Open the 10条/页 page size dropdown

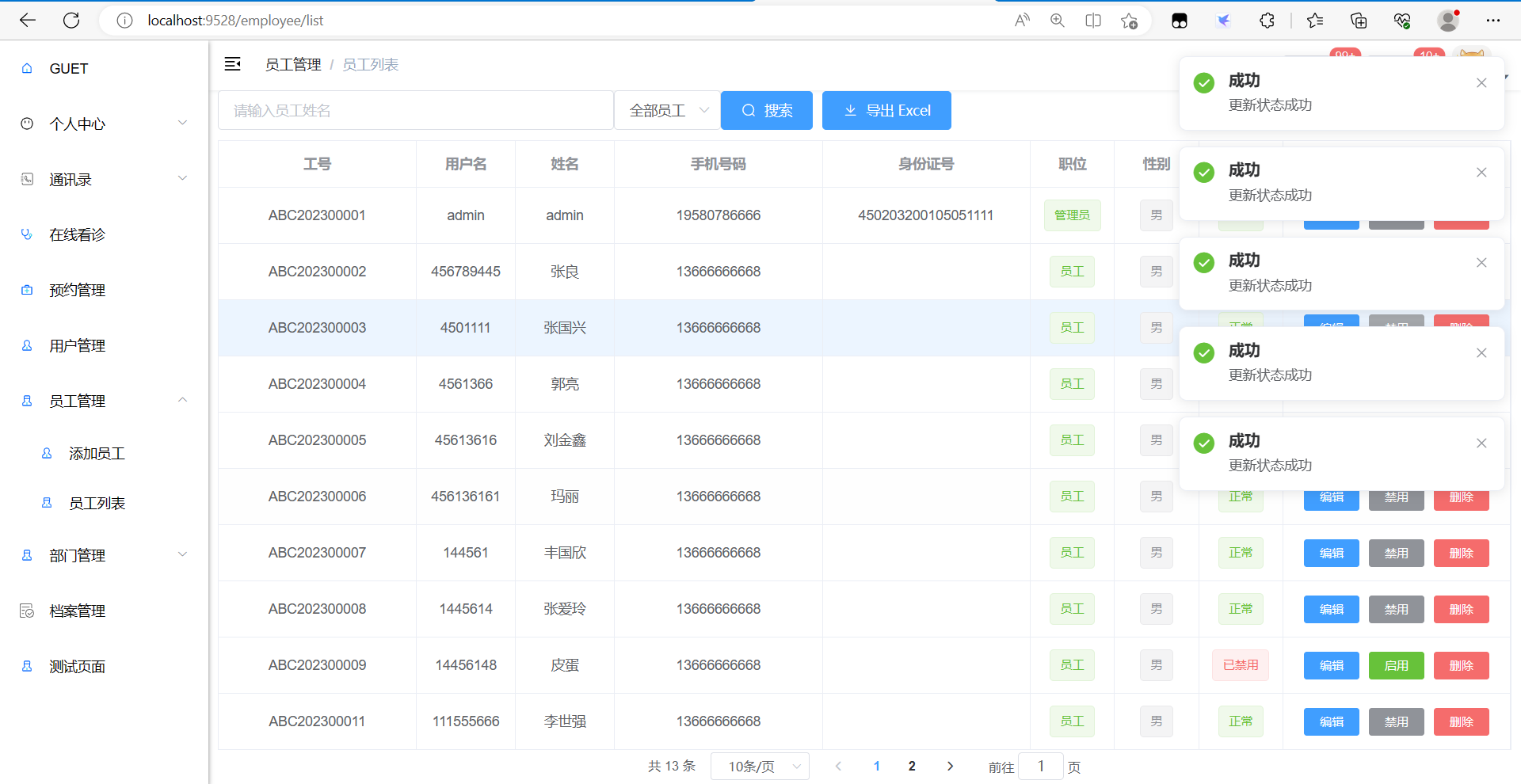(759, 766)
